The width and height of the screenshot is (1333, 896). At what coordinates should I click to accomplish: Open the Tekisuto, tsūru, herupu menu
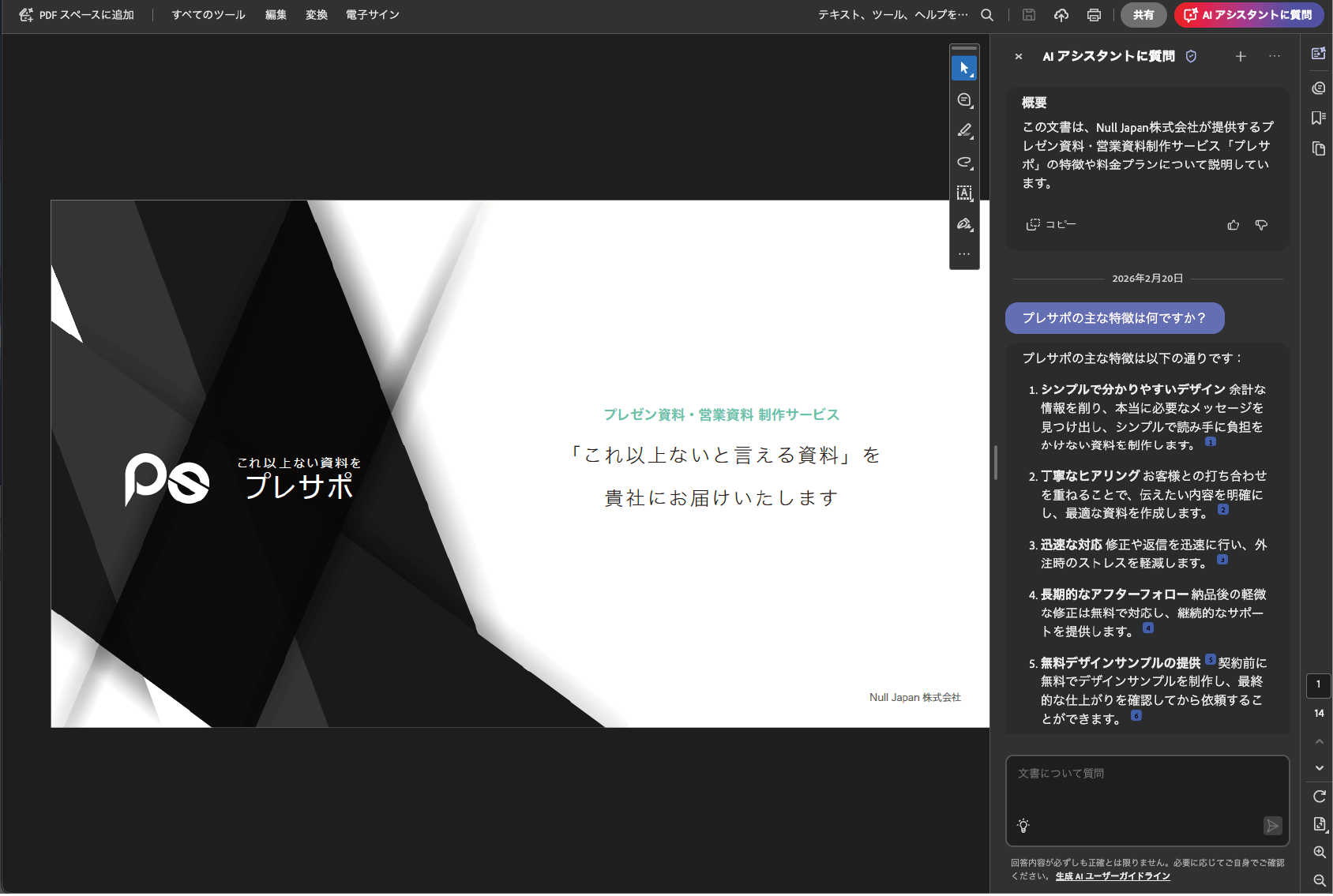(892, 14)
